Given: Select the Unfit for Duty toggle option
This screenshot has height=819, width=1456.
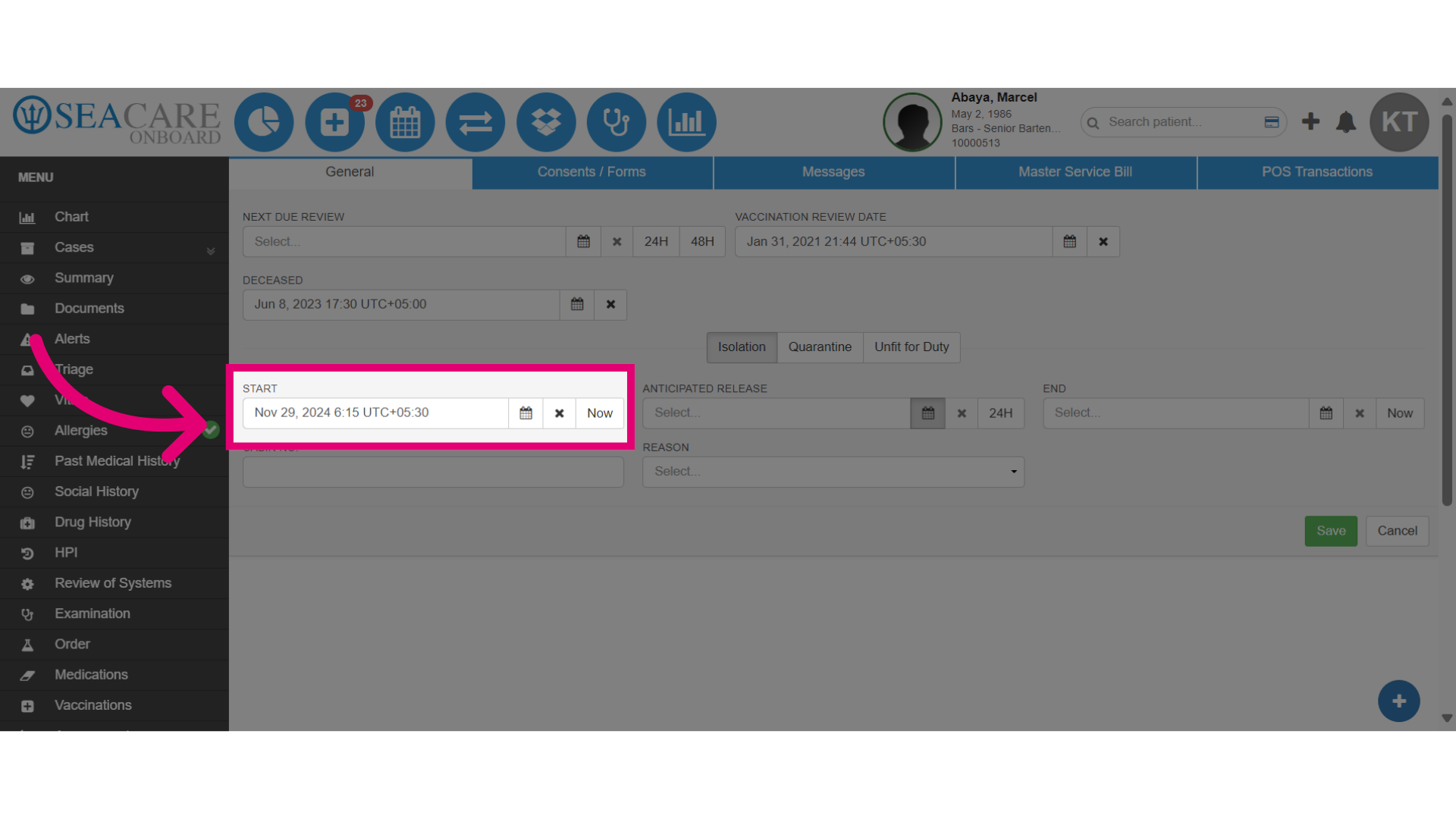Looking at the screenshot, I should [x=912, y=347].
